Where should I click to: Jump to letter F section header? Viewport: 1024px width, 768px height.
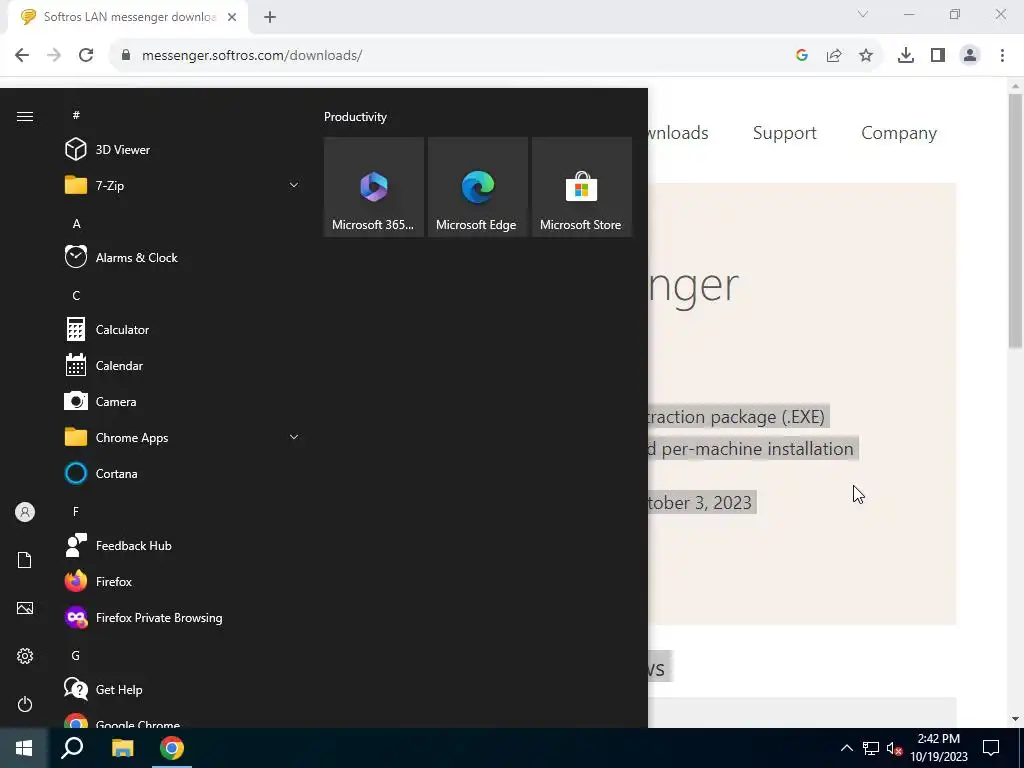click(76, 512)
